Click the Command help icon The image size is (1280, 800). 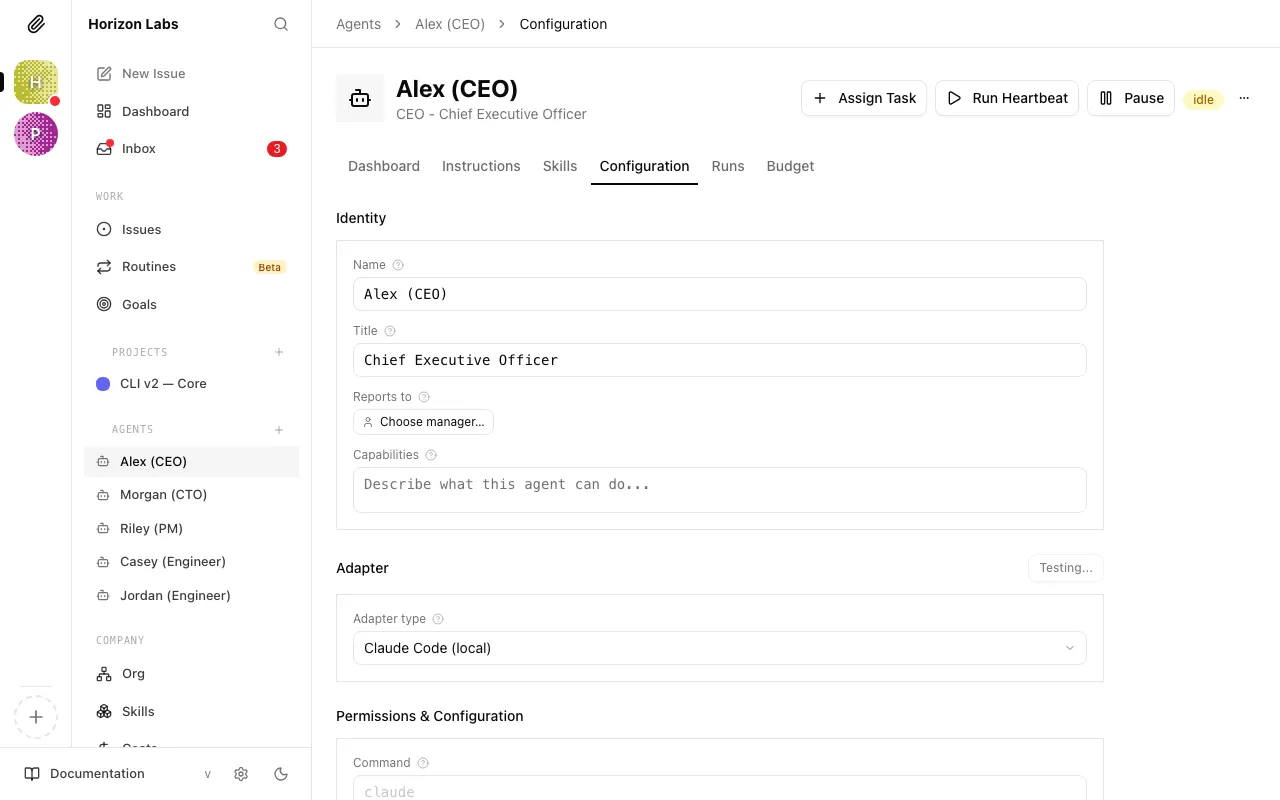(x=423, y=763)
